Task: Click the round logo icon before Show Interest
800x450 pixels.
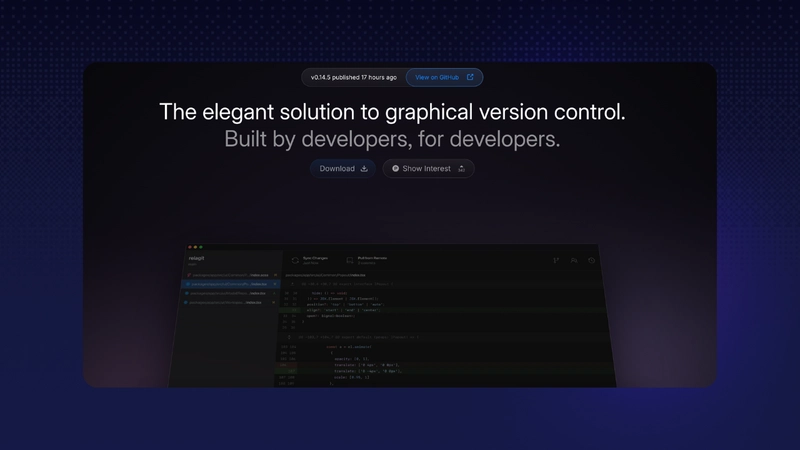Action: coord(396,169)
